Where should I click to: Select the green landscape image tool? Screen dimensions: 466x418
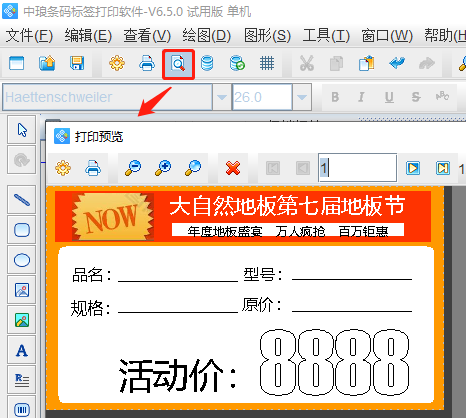click(x=22, y=320)
